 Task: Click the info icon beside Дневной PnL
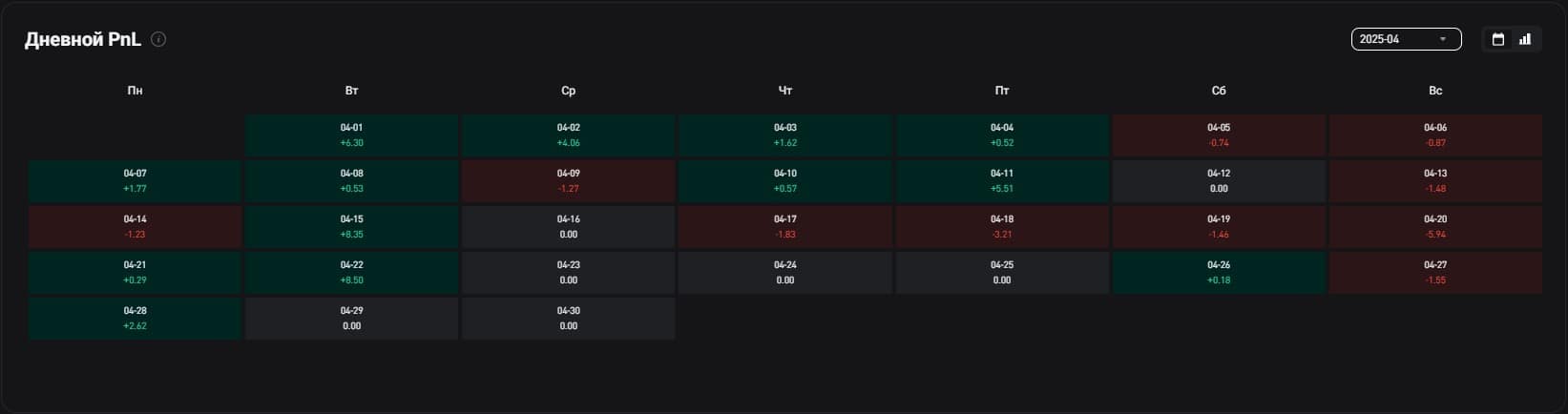(x=158, y=39)
